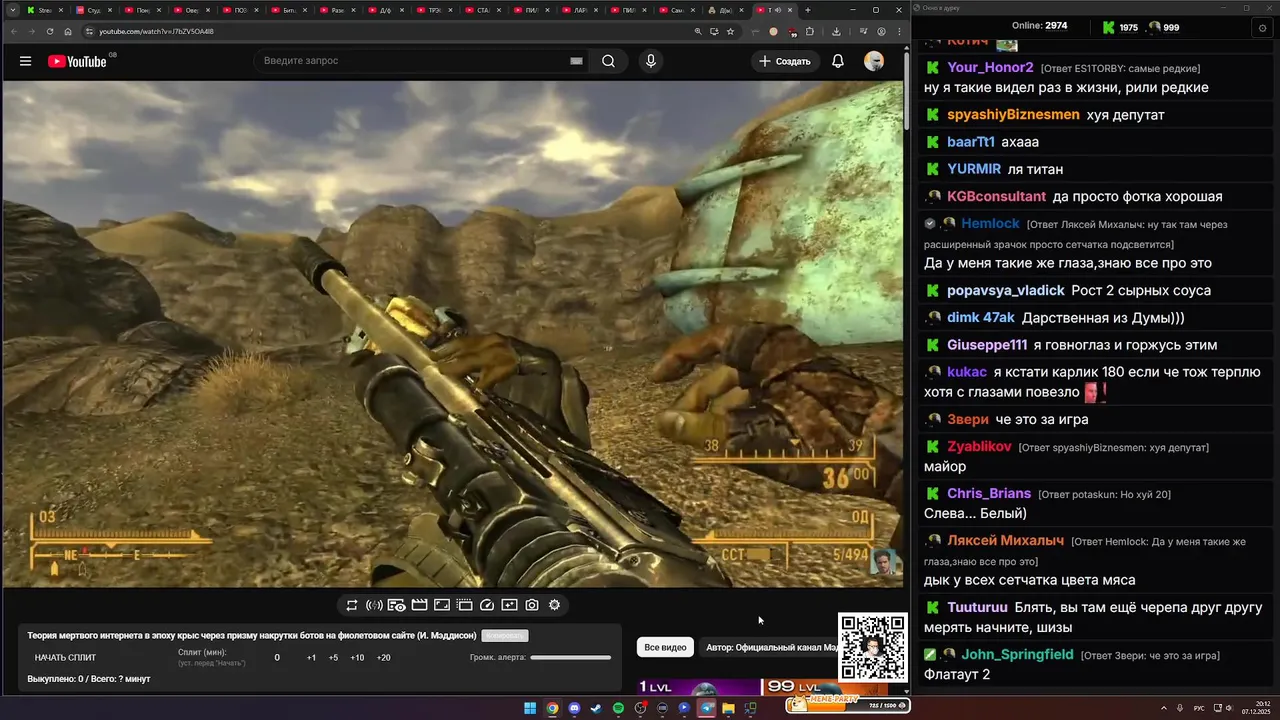Open the Chrome extensions puzzle icon
Viewport: 1280px width, 720px height.
coord(809,31)
